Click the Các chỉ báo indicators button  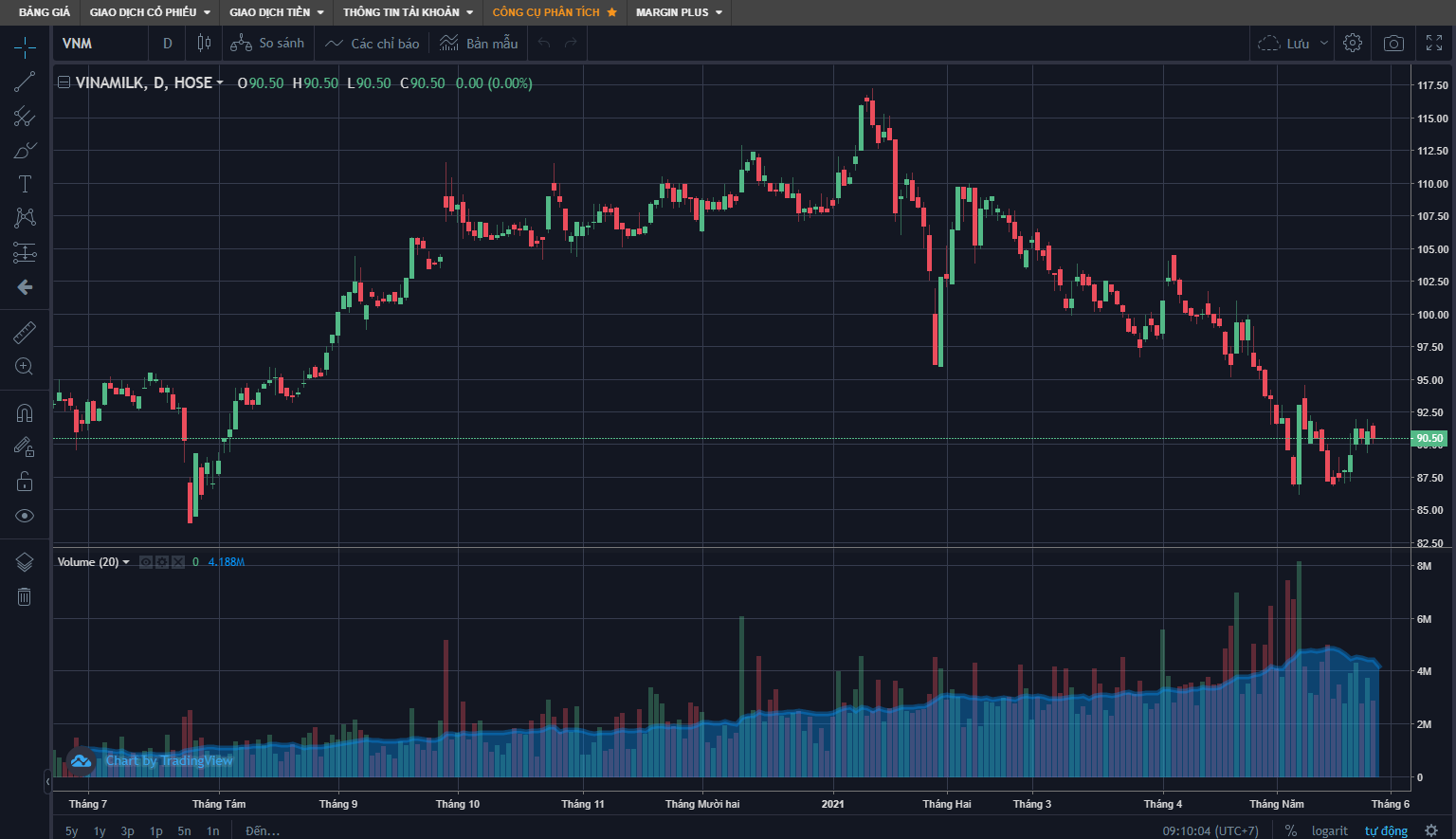click(373, 44)
